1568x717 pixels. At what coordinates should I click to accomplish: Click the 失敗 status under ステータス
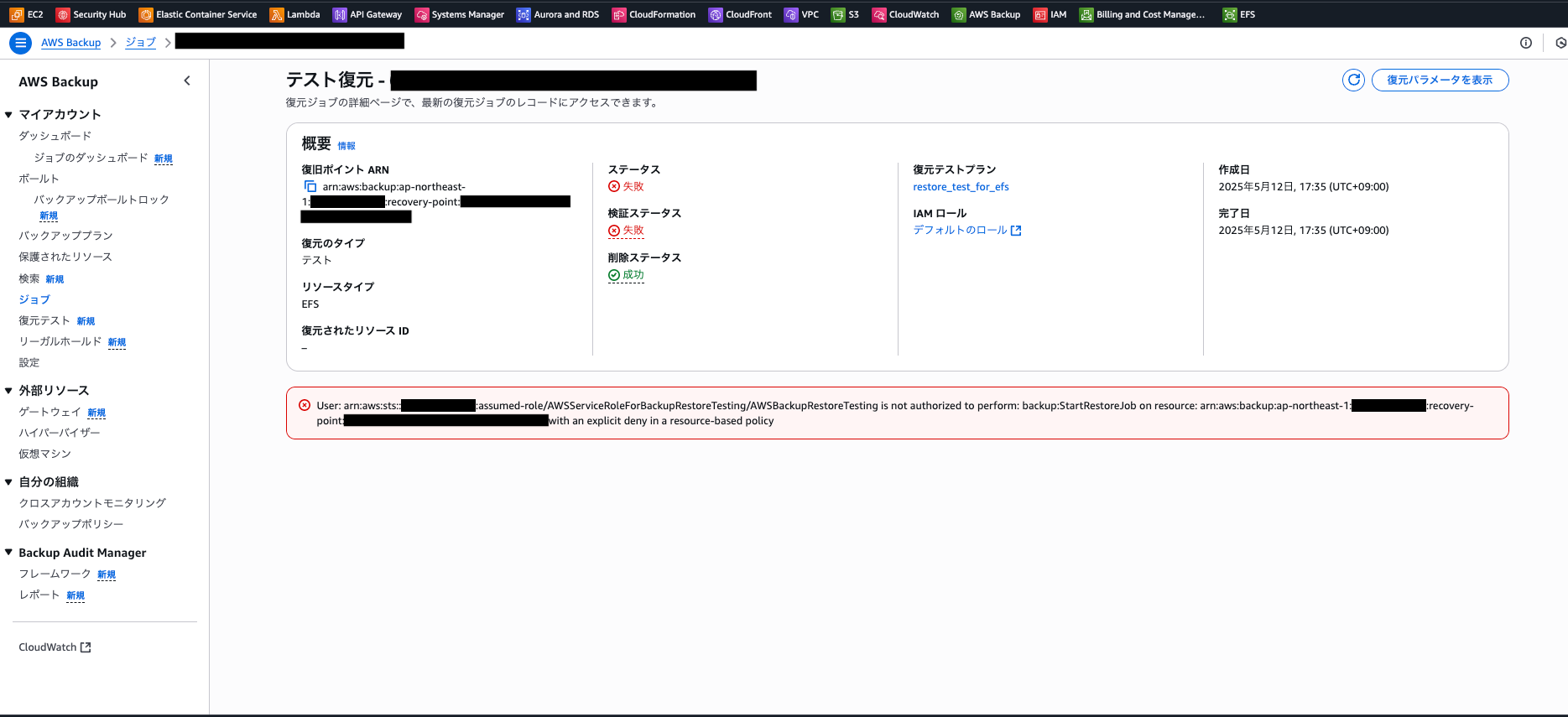tap(626, 186)
